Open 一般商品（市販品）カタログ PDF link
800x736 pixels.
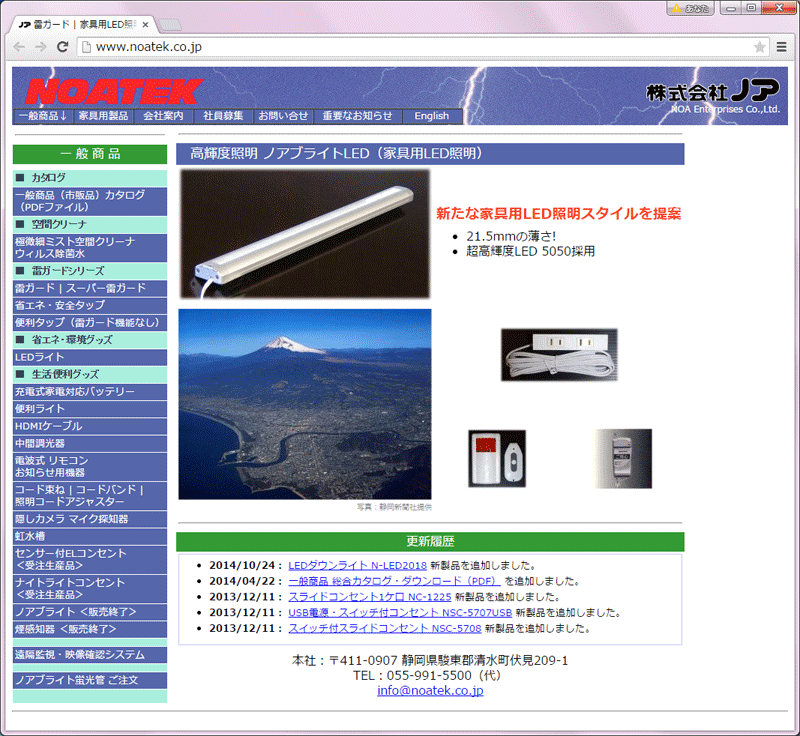pos(90,201)
